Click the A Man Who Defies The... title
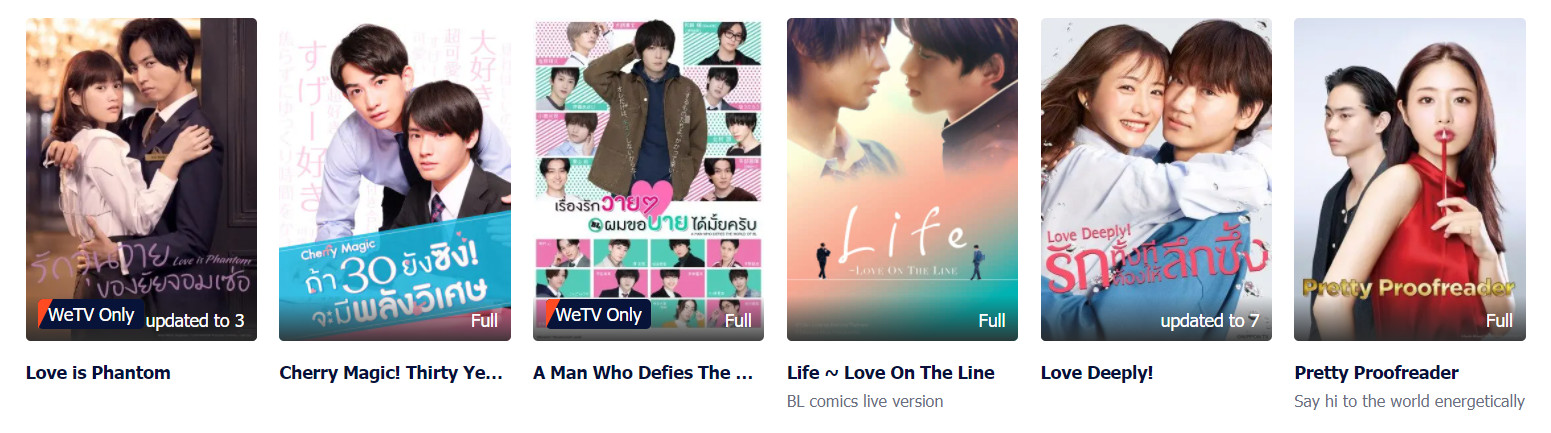This screenshot has width=1551, height=433. click(643, 373)
